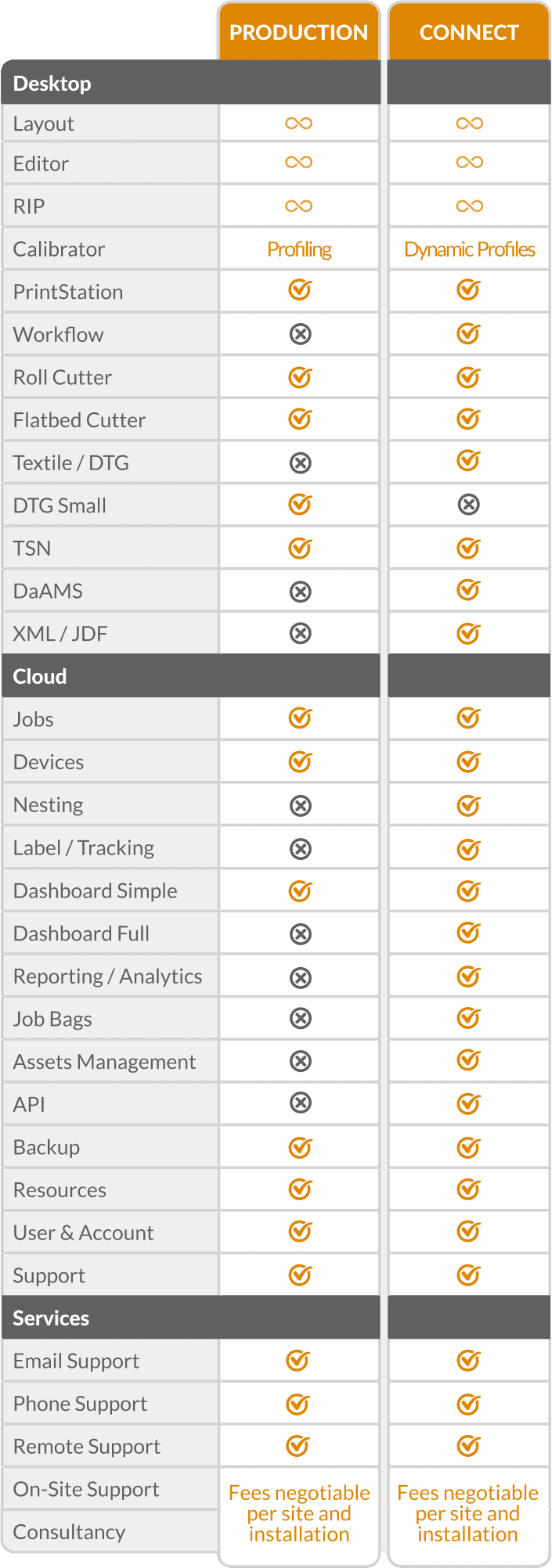Click the Production cross icon for API
The height and width of the screenshot is (1568, 552).
click(301, 1103)
